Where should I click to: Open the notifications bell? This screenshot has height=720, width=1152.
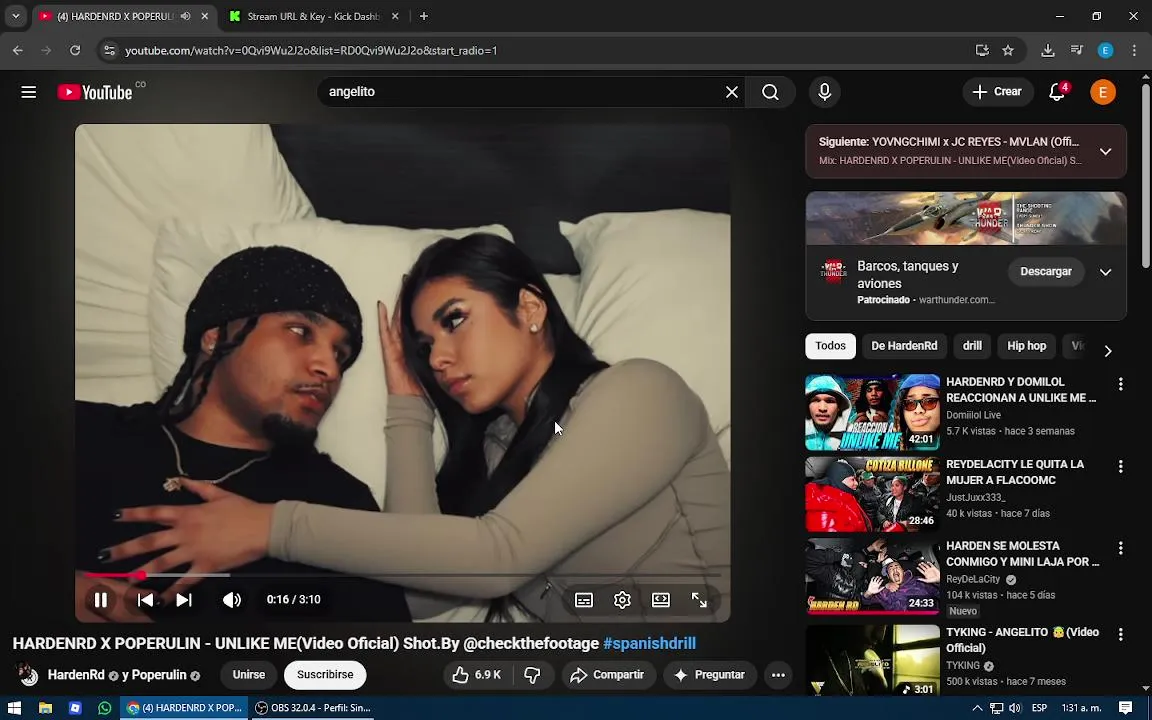click(x=1057, y=92)
